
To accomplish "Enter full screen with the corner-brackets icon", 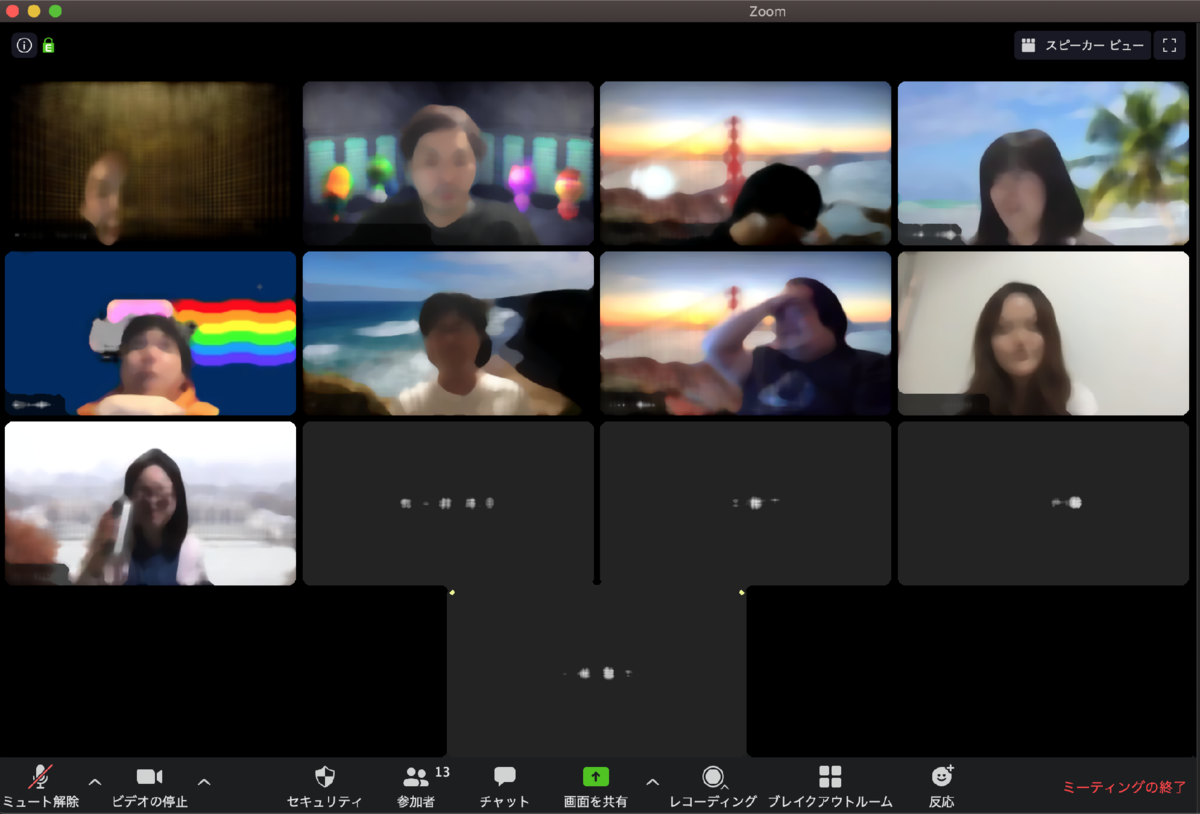I will click(x=1169, y=45).
